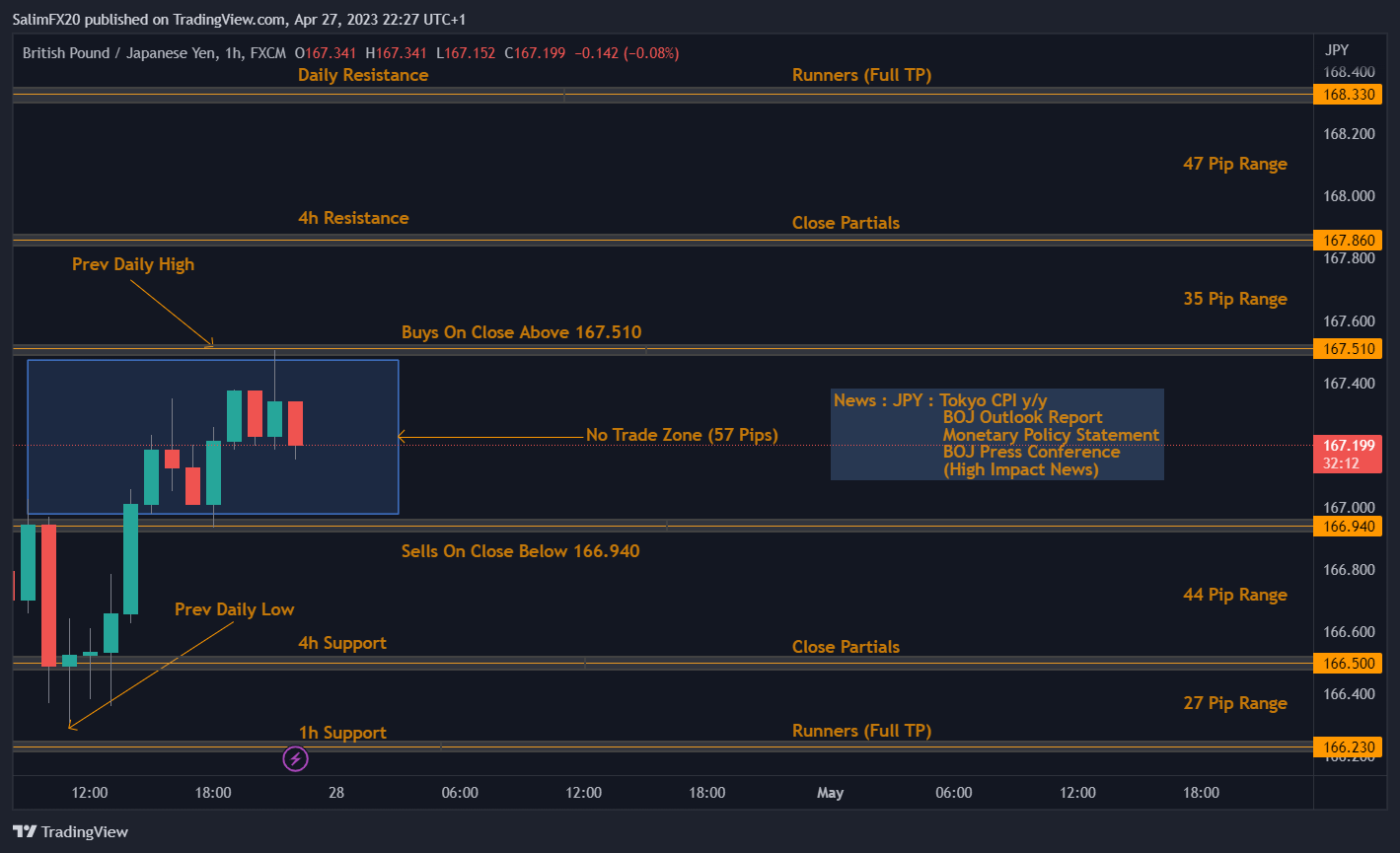Click the 'No Trade Zone (57 Pips)' annotation
This screenshot has width=1400, height=853.
coord(682,435)
